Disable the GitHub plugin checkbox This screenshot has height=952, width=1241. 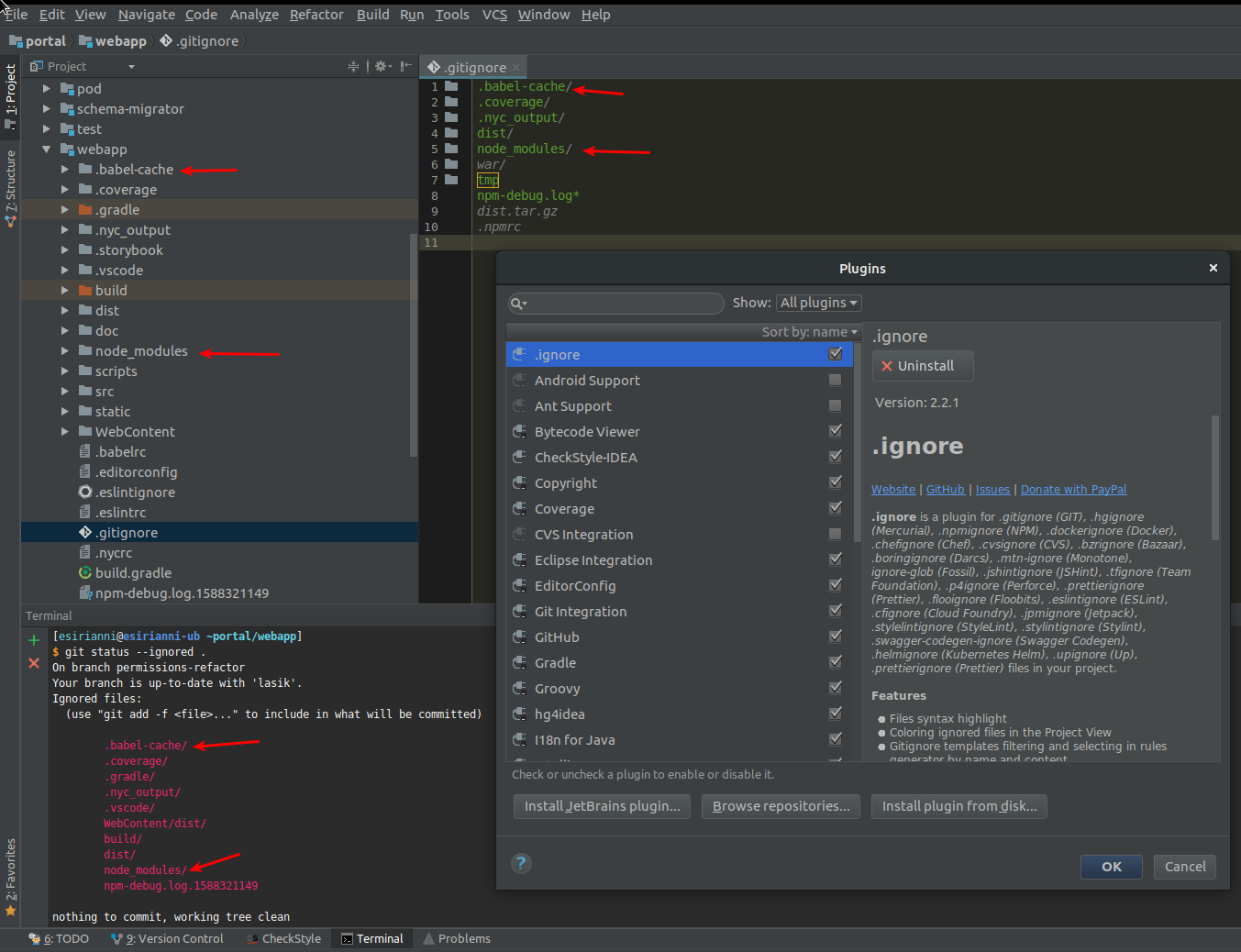tap(835, 636)
